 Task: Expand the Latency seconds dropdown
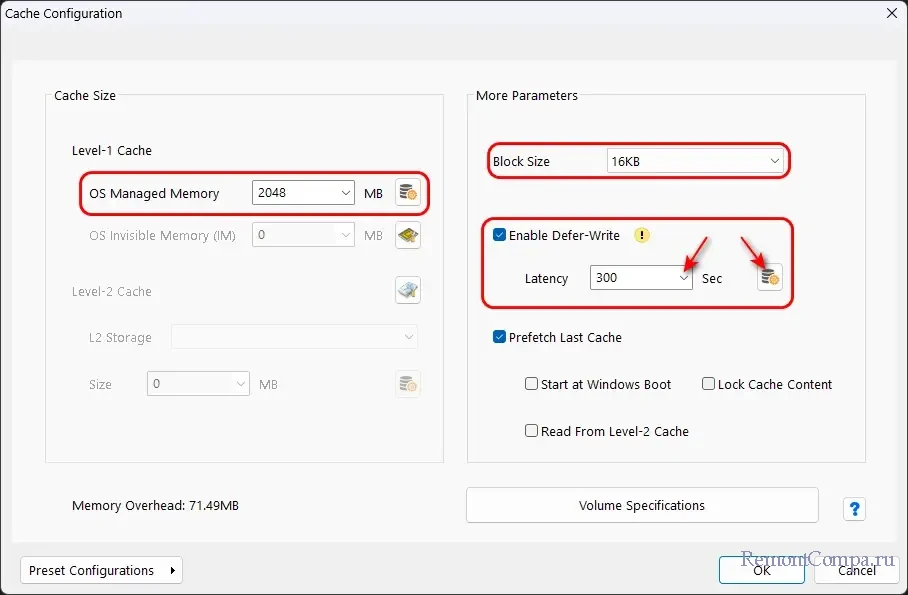click(684, 279)
